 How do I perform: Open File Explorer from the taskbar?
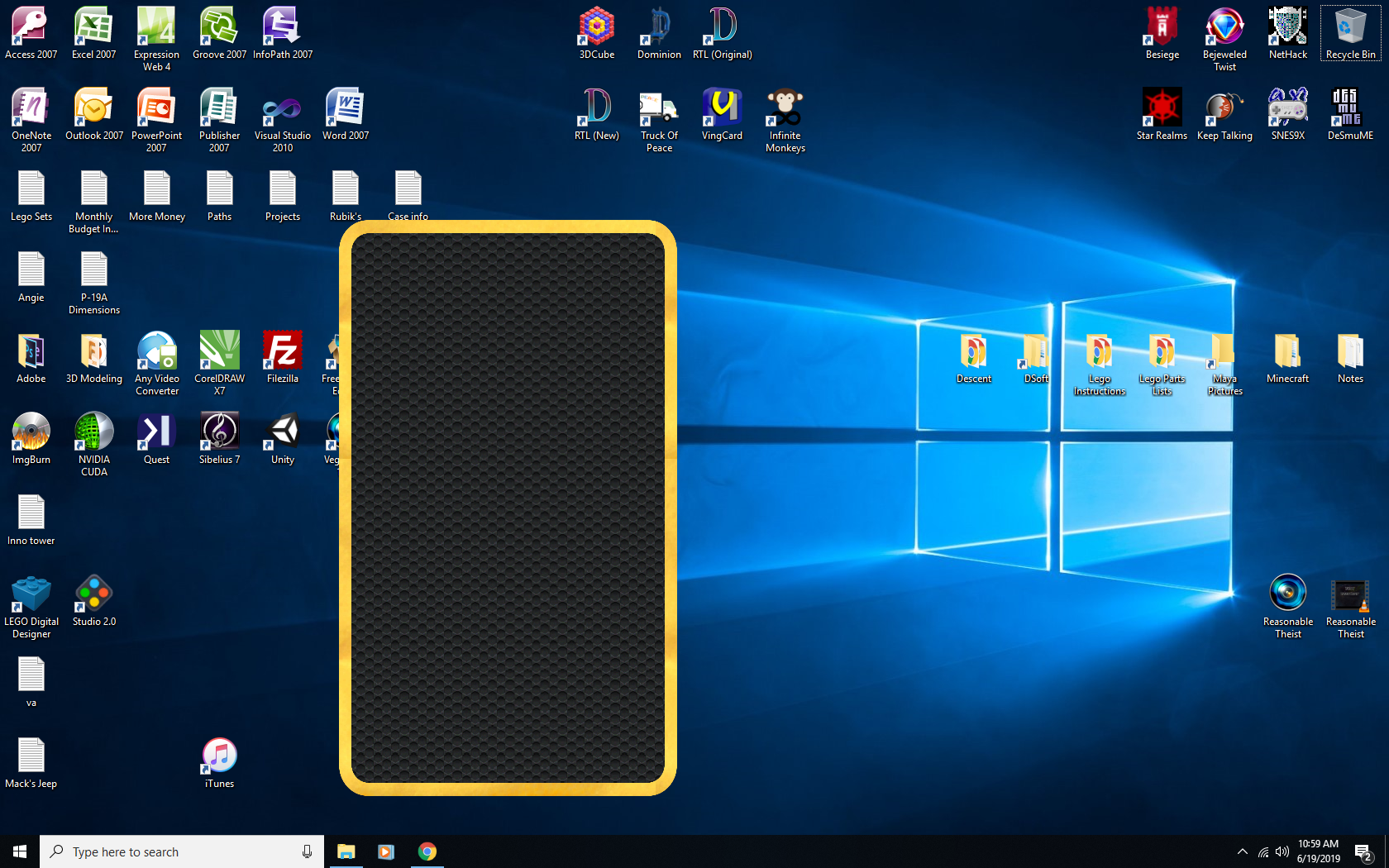[x=346, y=851]
